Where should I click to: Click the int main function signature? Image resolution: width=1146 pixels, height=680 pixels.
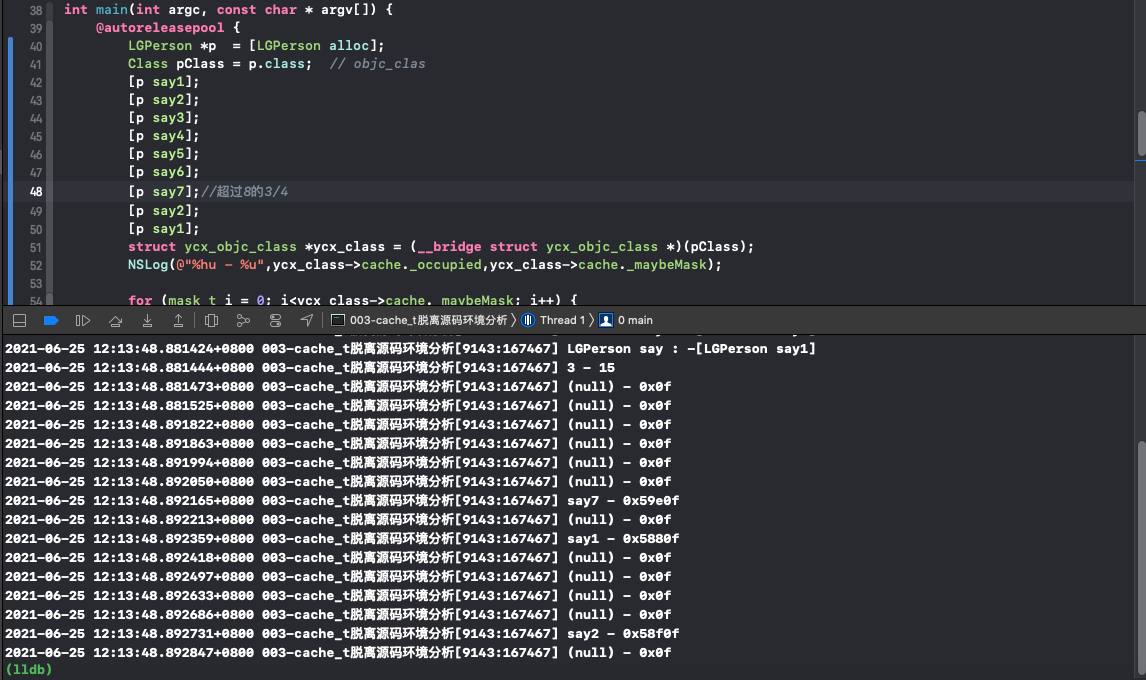tap(228, 10)
